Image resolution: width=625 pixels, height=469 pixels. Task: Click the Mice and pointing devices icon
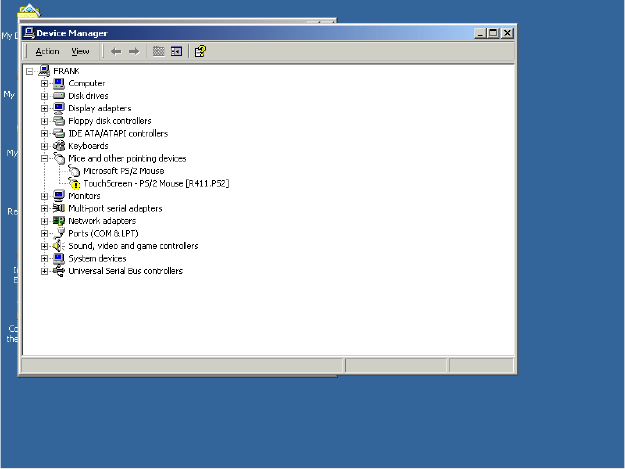tap(59, 158)
